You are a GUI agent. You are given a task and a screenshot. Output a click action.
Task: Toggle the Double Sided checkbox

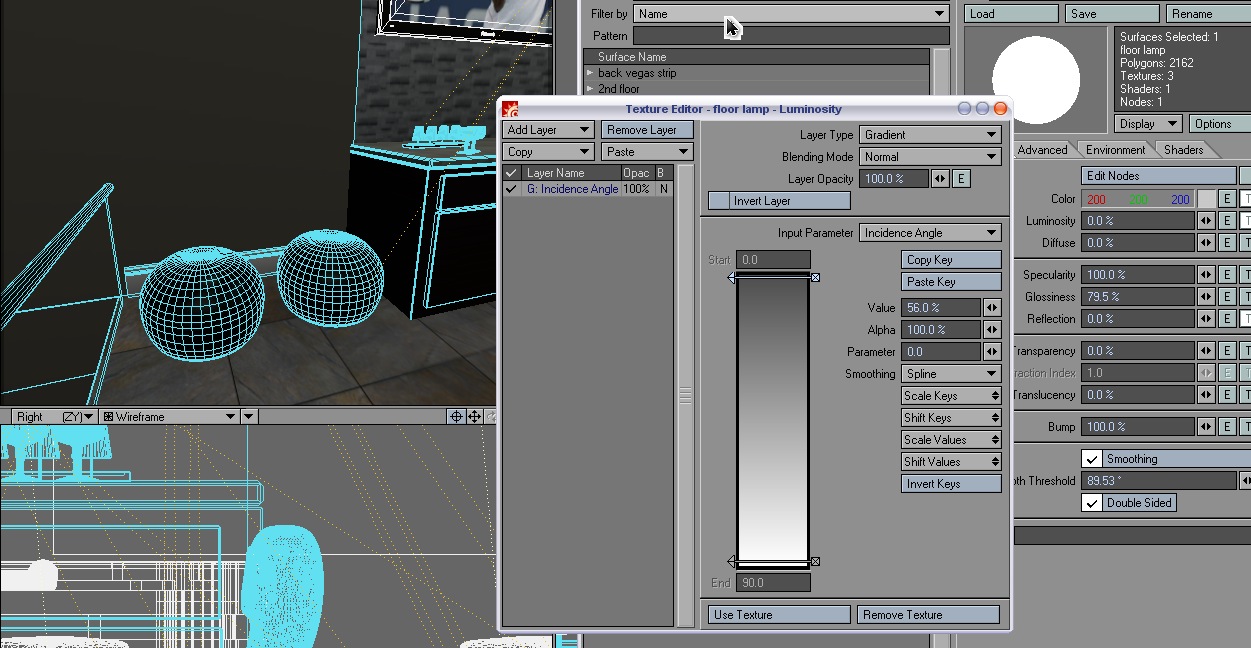[1092, 503]
